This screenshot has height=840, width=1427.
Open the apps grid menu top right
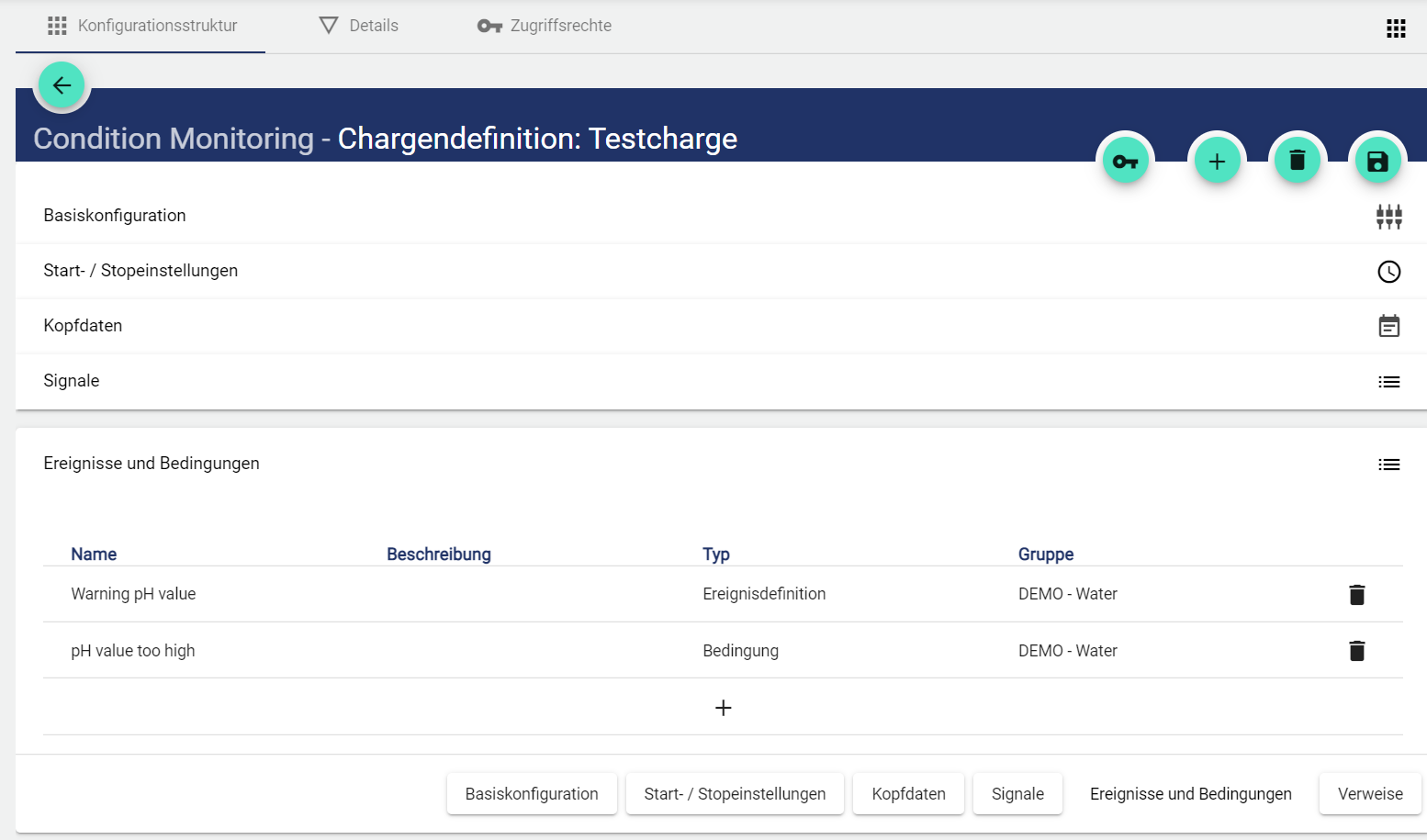pos(1396,28)
